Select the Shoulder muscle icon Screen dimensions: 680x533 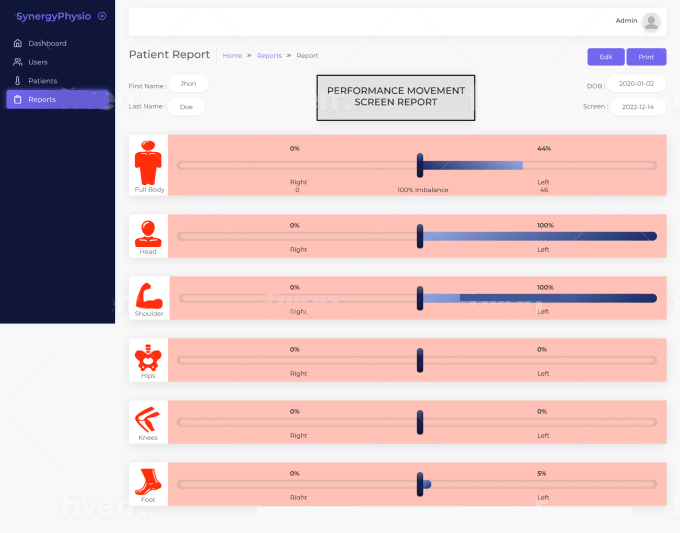coord(148,294)
